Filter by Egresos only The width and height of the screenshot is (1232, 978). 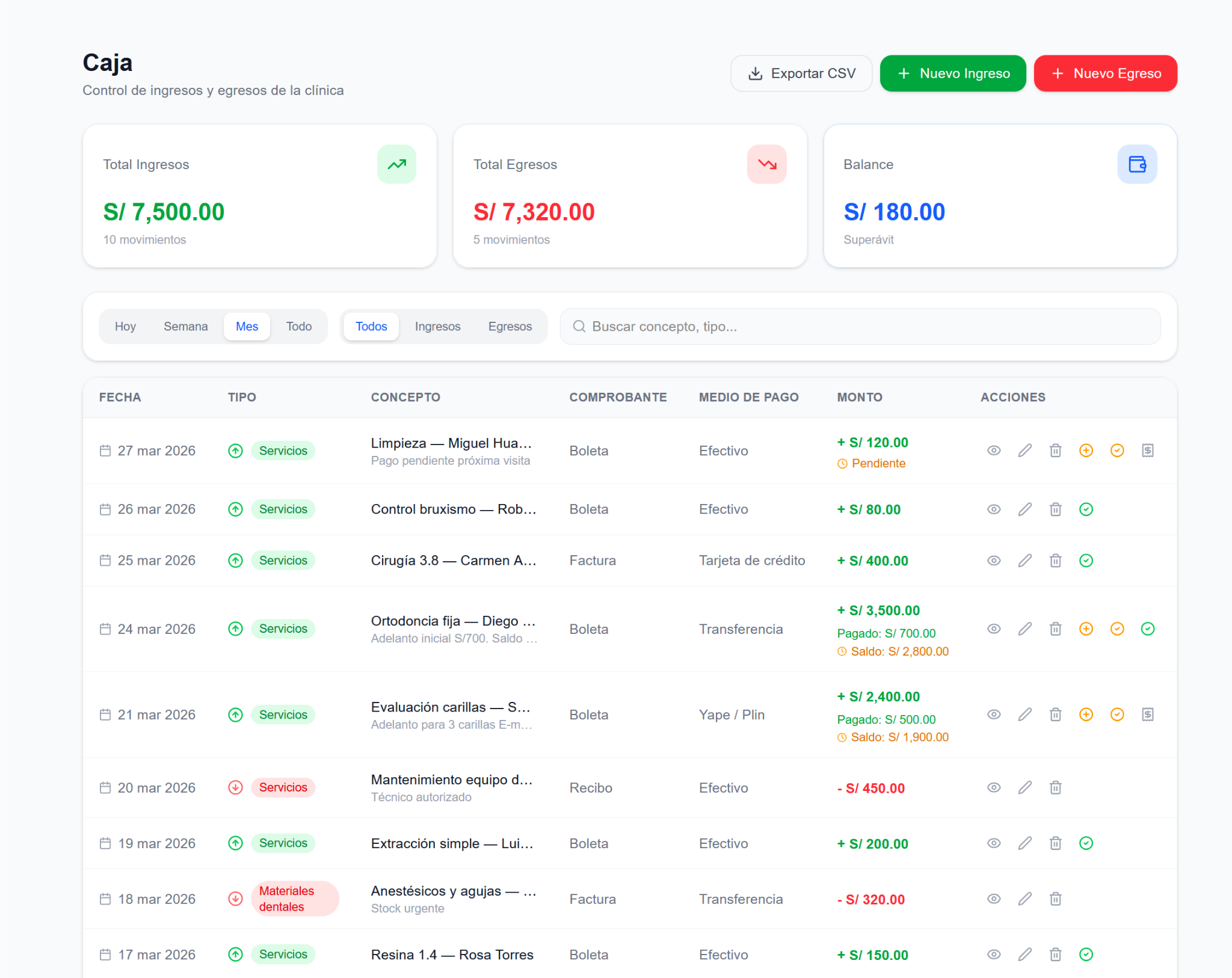click(x=510, y=327)
